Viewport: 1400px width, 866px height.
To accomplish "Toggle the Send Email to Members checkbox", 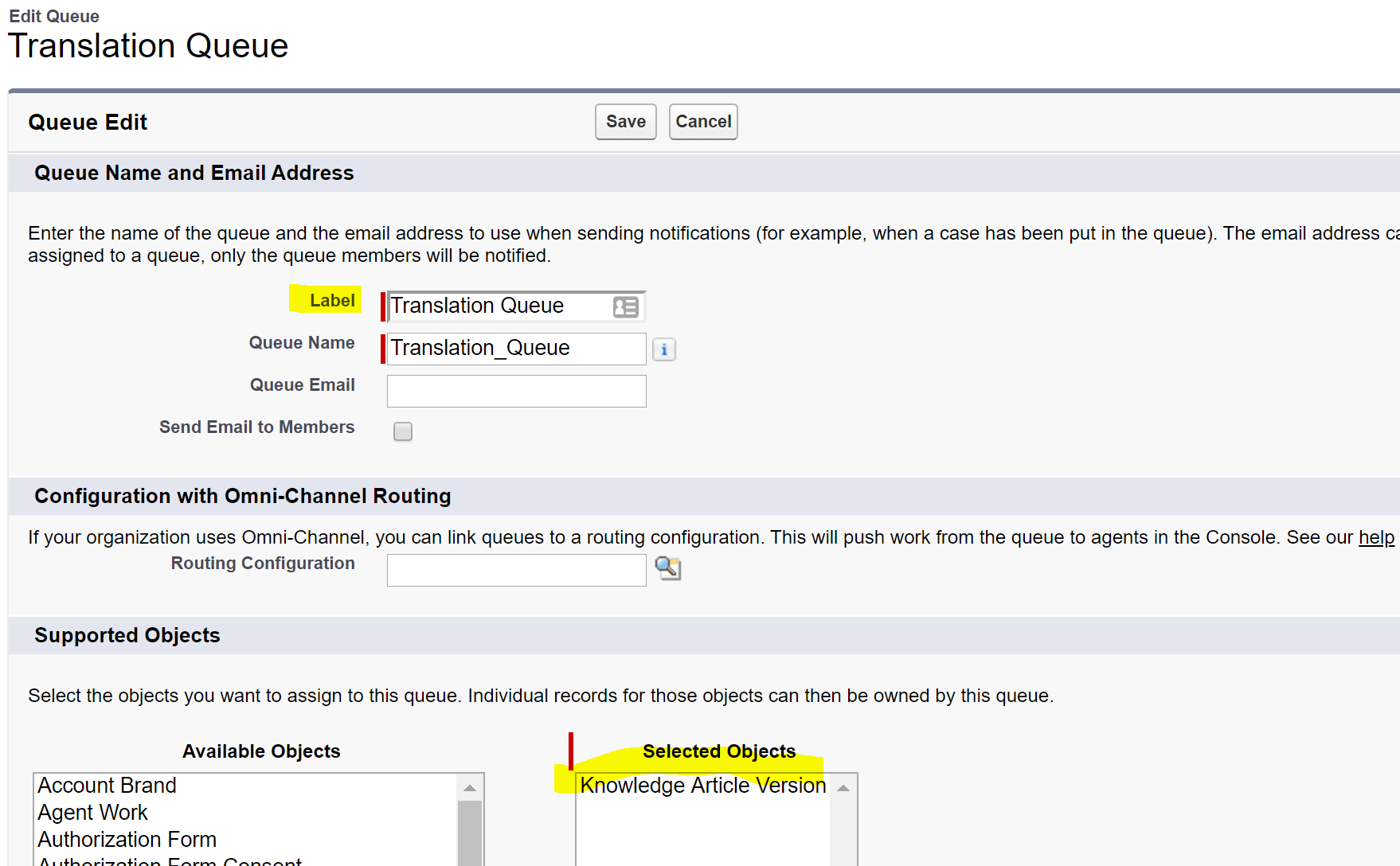I will 403,431.
